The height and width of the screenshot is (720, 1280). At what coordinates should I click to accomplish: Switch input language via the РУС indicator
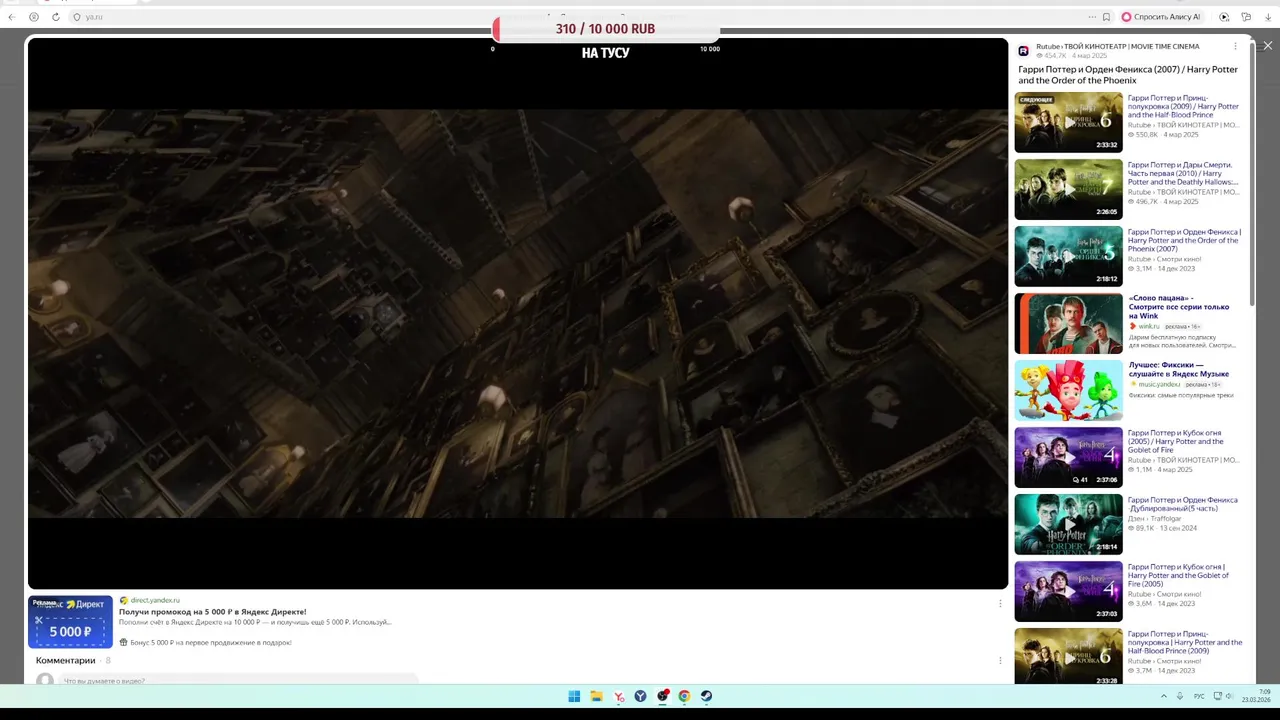[x=1199, y=696]
